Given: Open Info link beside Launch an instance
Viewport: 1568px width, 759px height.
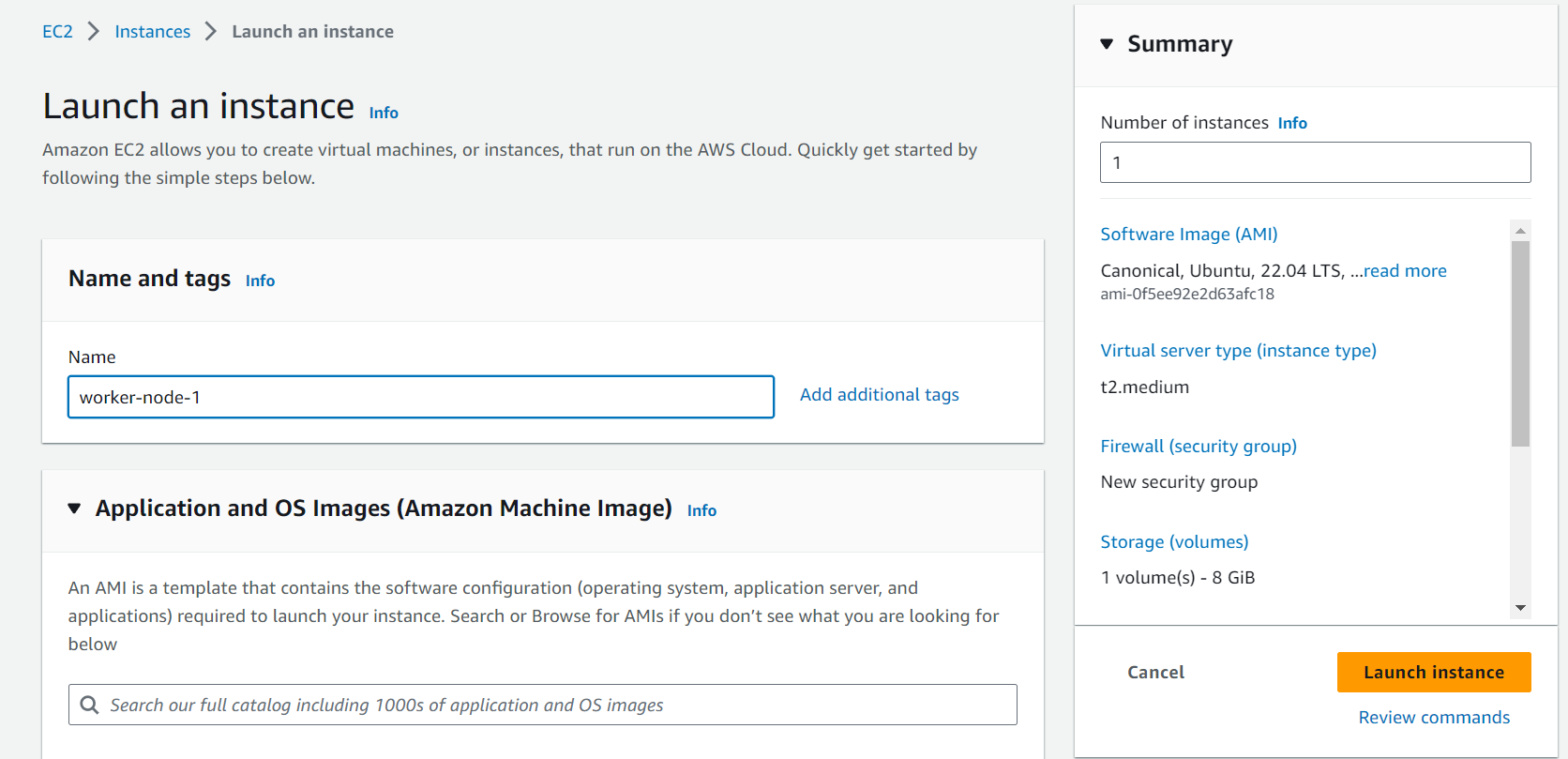Looking at the screenshot, I should tap(384, 113).
